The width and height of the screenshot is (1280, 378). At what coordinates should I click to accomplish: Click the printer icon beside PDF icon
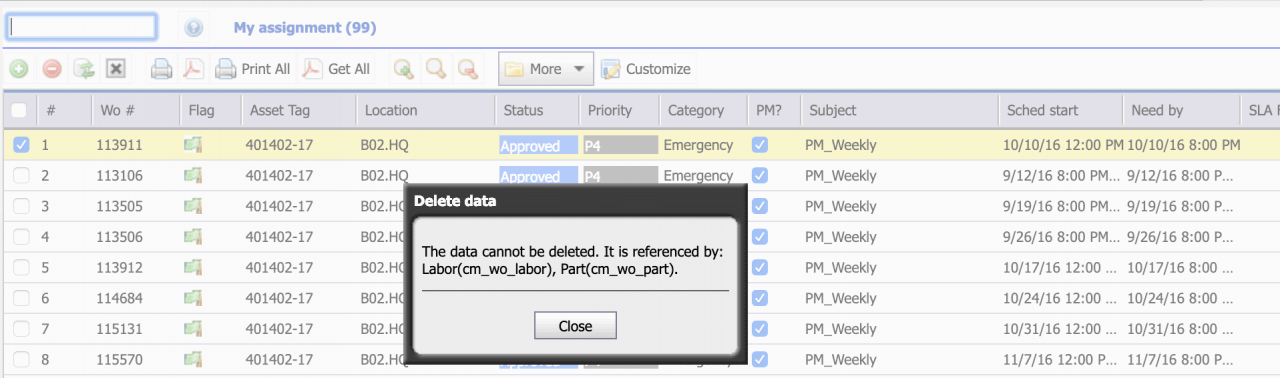(x=161, y=69)
